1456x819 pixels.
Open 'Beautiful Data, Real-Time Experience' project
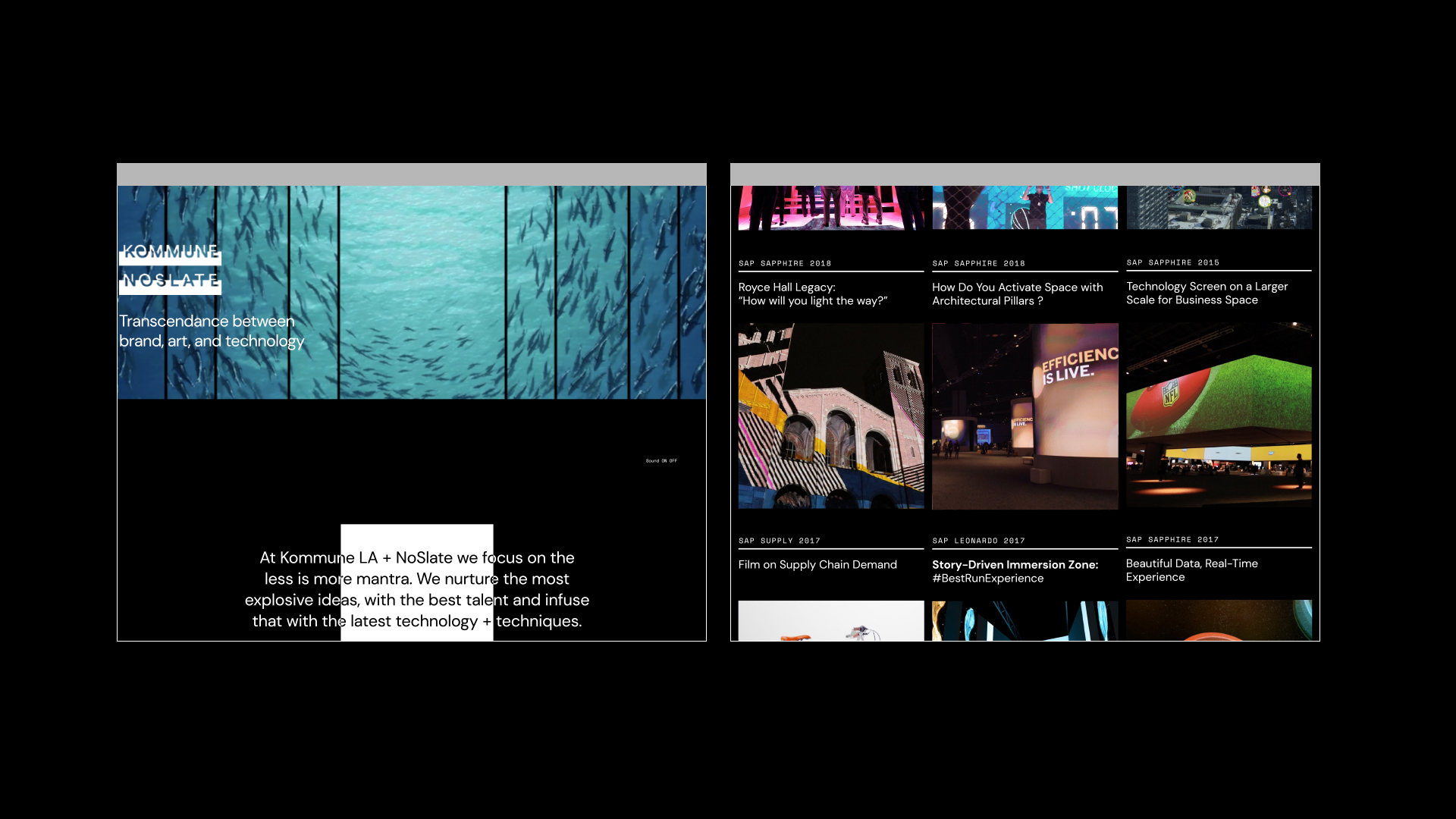coord(1192,570)
